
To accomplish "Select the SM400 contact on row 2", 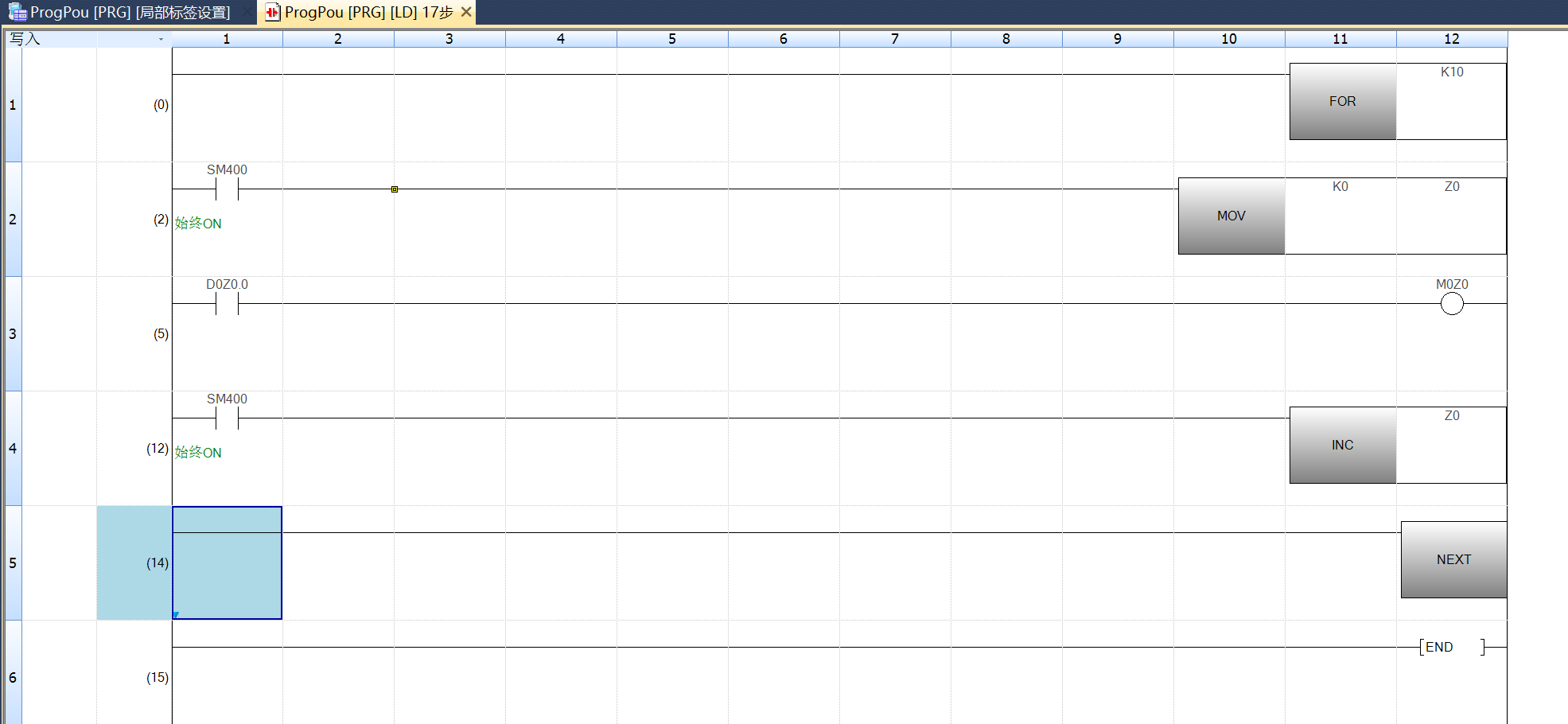I will 227,189.
